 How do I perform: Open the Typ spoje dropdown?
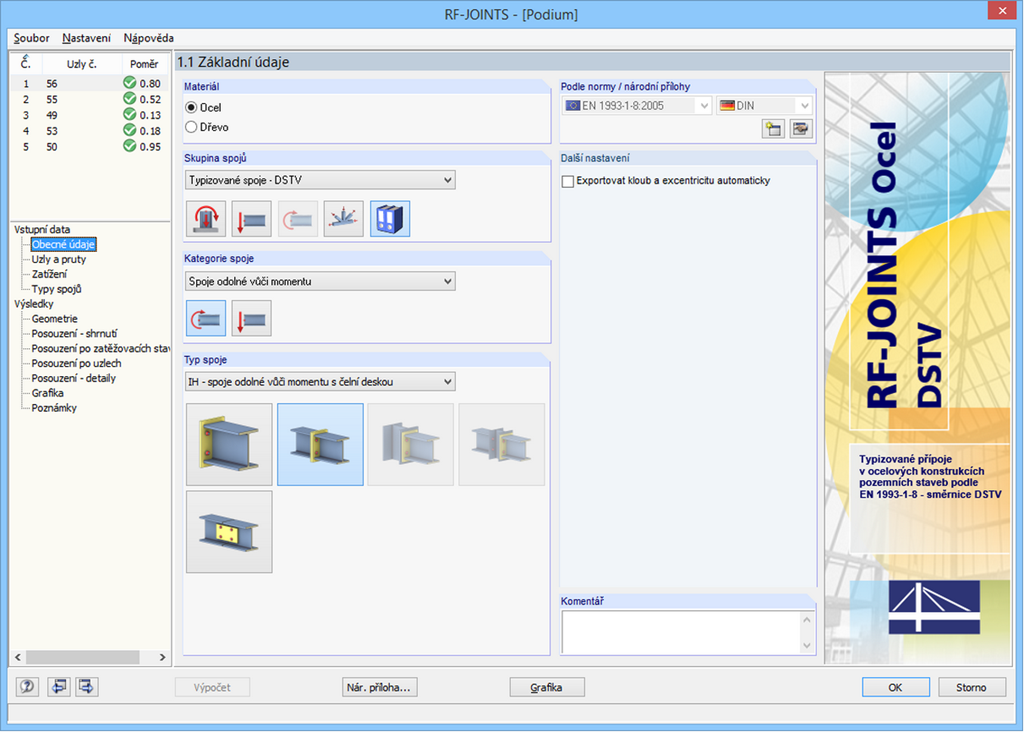[x=320, y=382]
